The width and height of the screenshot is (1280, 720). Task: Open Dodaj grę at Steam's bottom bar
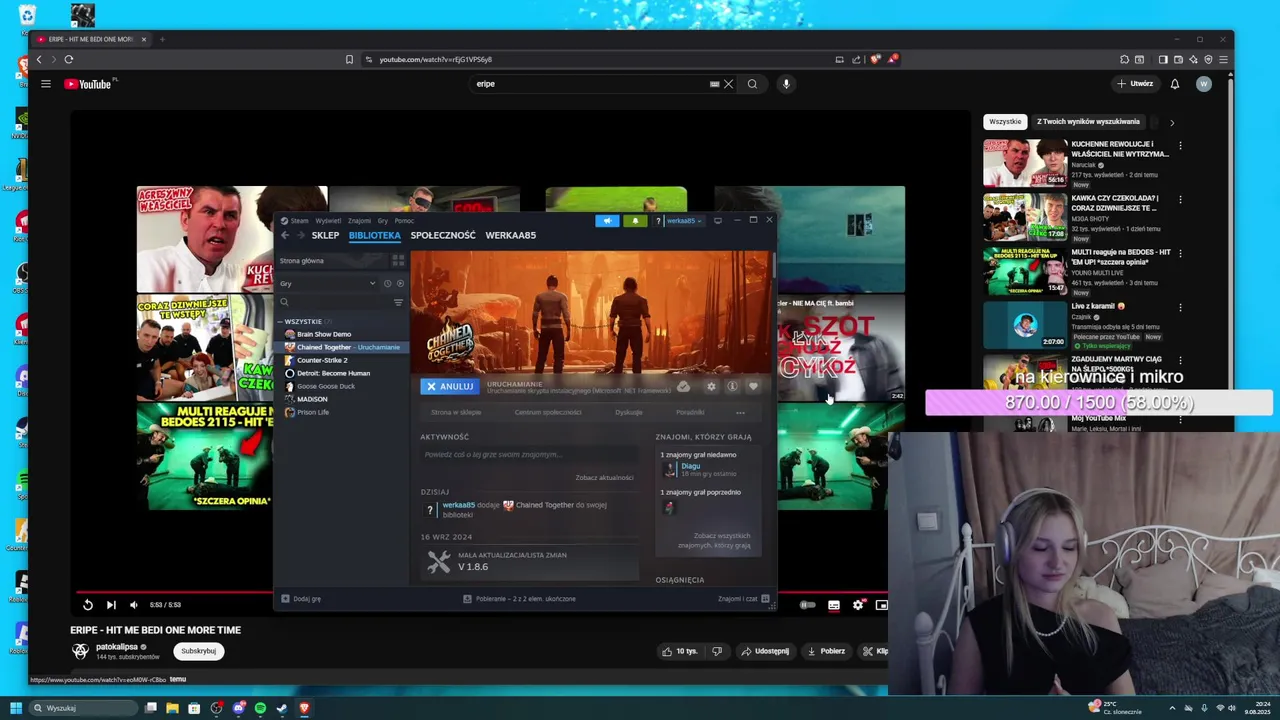[301, 599]
